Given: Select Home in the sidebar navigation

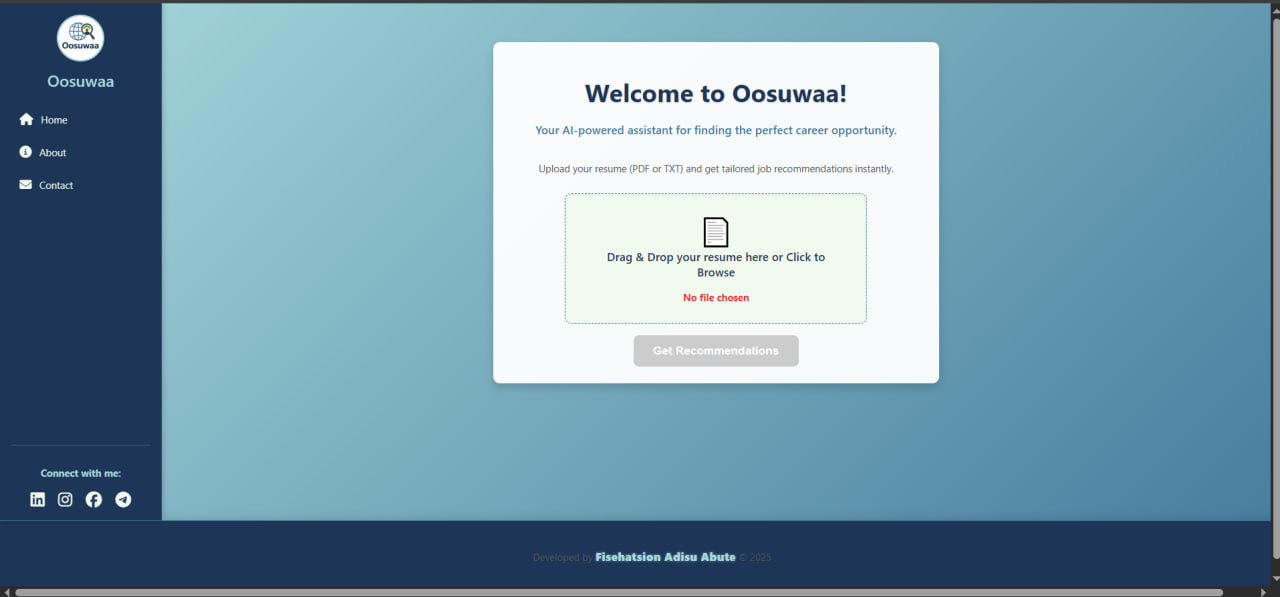Looking at the screenshot, I should (x=53, y=119).
